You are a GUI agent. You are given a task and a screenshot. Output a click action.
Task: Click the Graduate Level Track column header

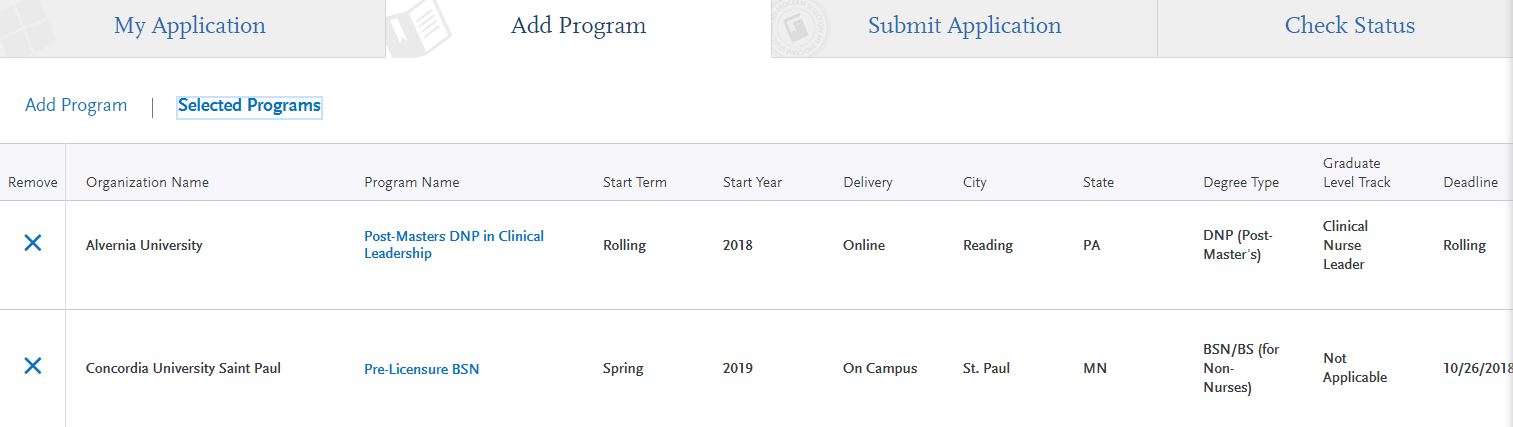pos(1356,172)
